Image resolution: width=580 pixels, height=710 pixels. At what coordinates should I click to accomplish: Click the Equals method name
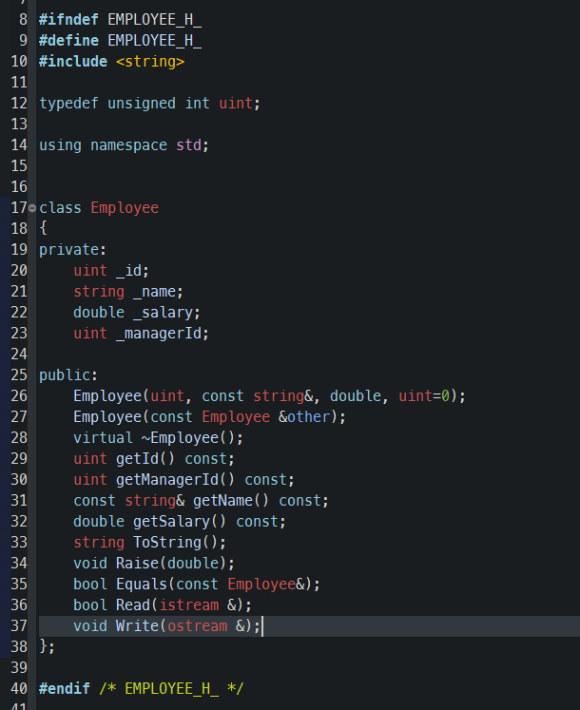142,584
